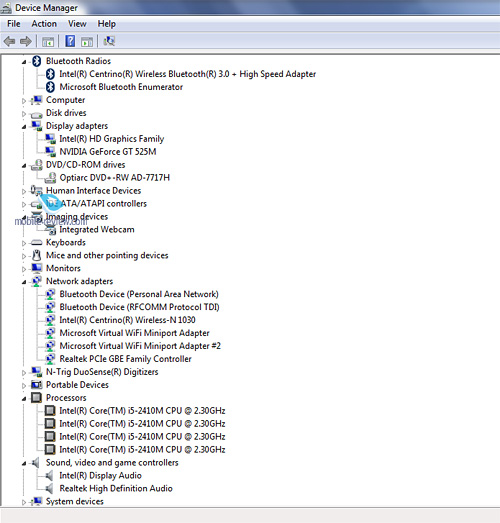Viewport: 500px width, 523px height.
Task: Click the Show/Hide Action Pane toolbar icon
Action: point(87,42)
